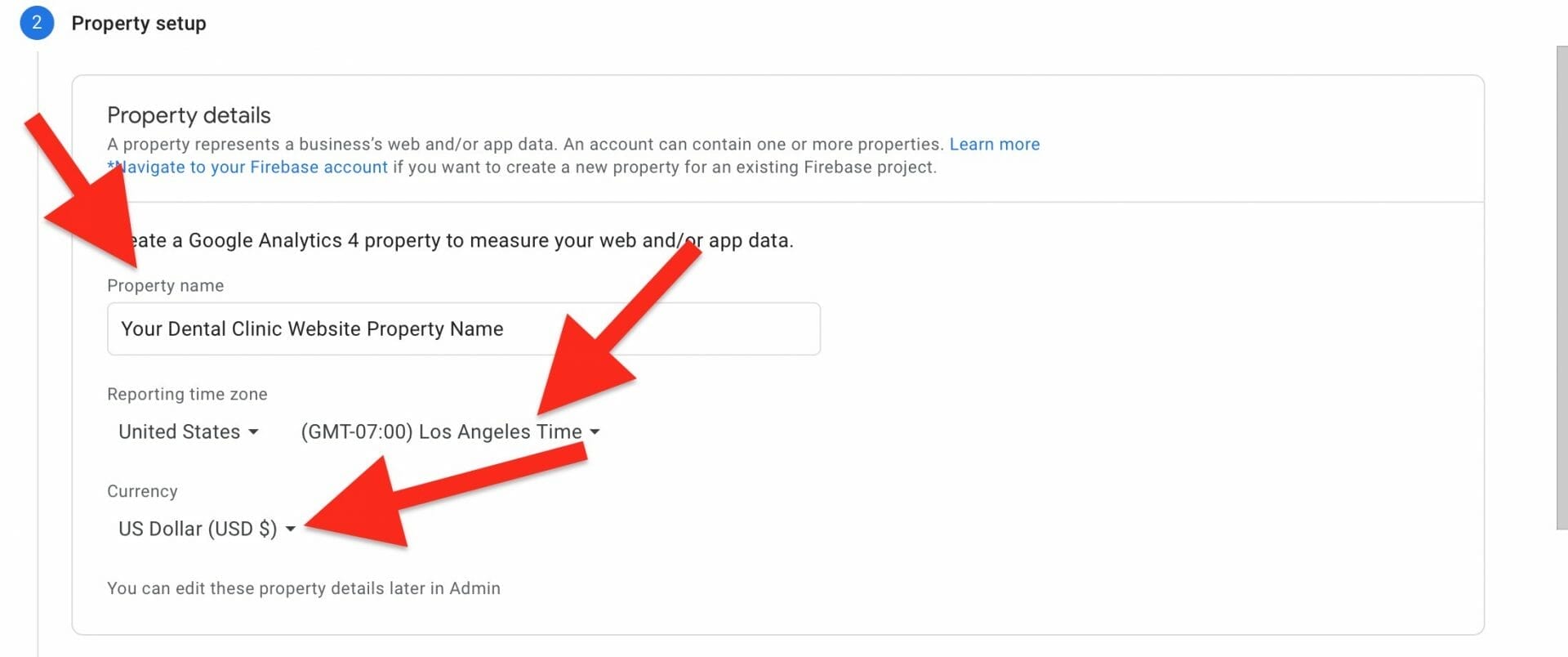This screenshot has height=657, width=1568.
Task: Open the US Dollar currency dropdown
Action: (198, 529)
